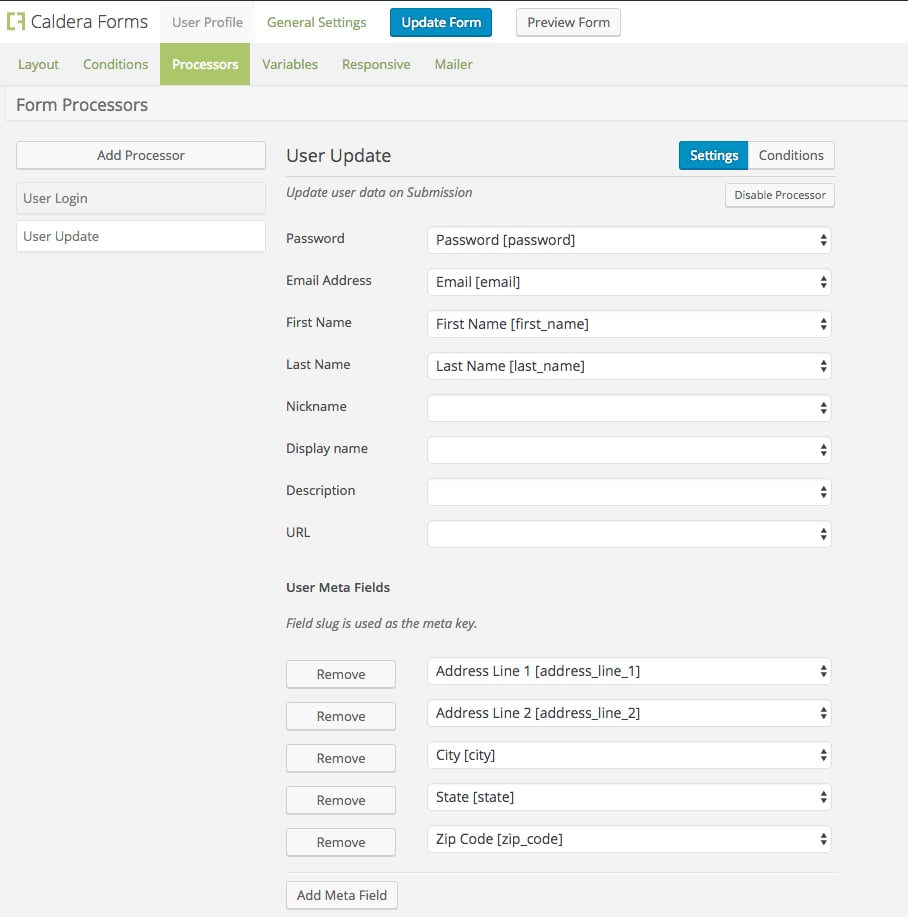Remove the Address Line 1 meta field
The image size is (908, 917).
pos(341,674)
